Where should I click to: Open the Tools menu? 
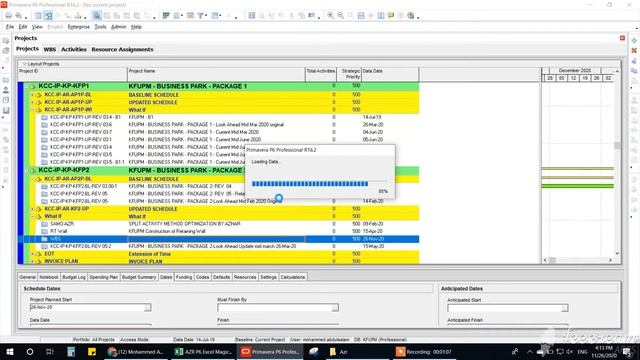(100, 27)
